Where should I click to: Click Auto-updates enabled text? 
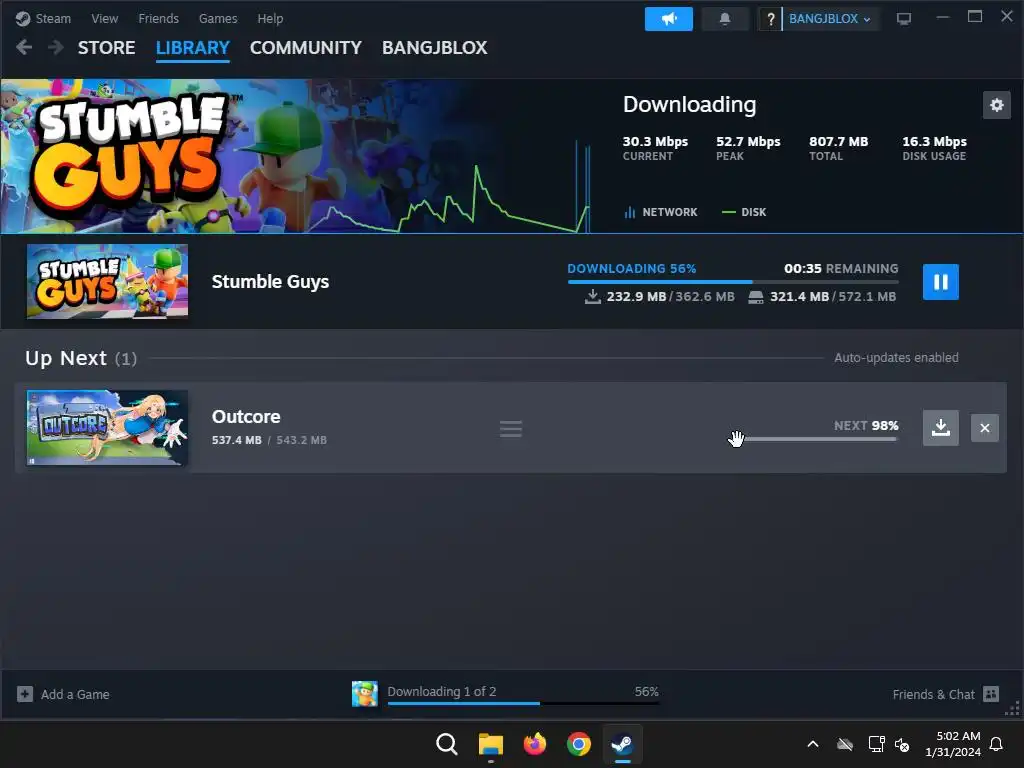click(896, 358)
